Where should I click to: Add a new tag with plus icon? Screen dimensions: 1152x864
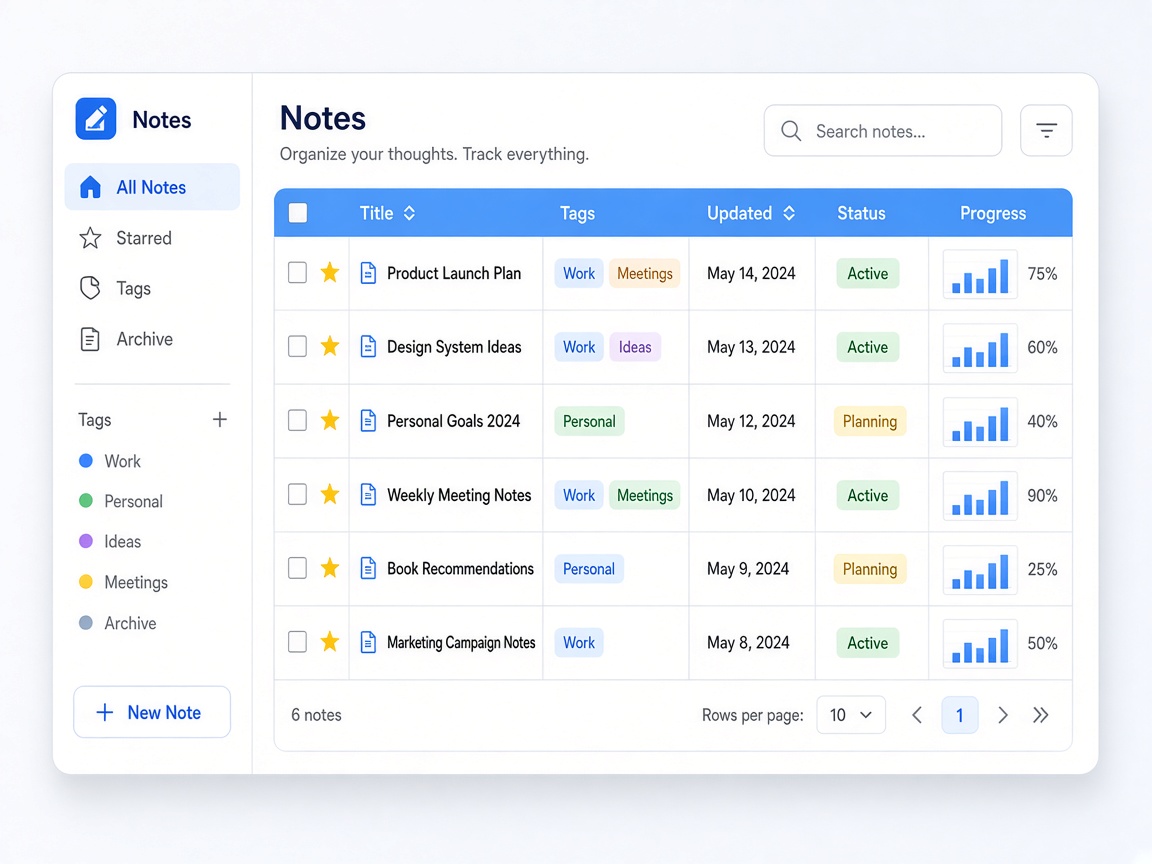click(x=220, y=420)
